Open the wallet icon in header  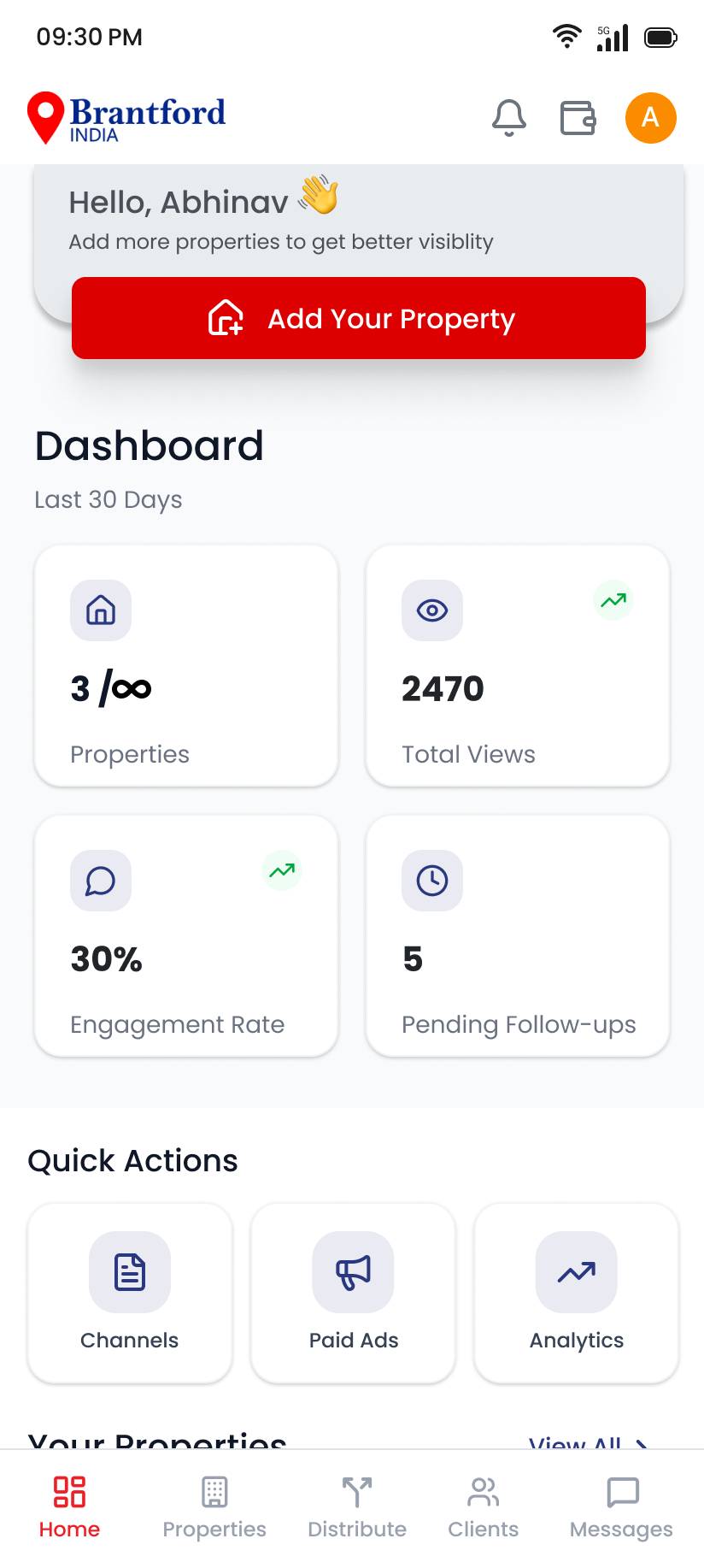tap(578, 118)
